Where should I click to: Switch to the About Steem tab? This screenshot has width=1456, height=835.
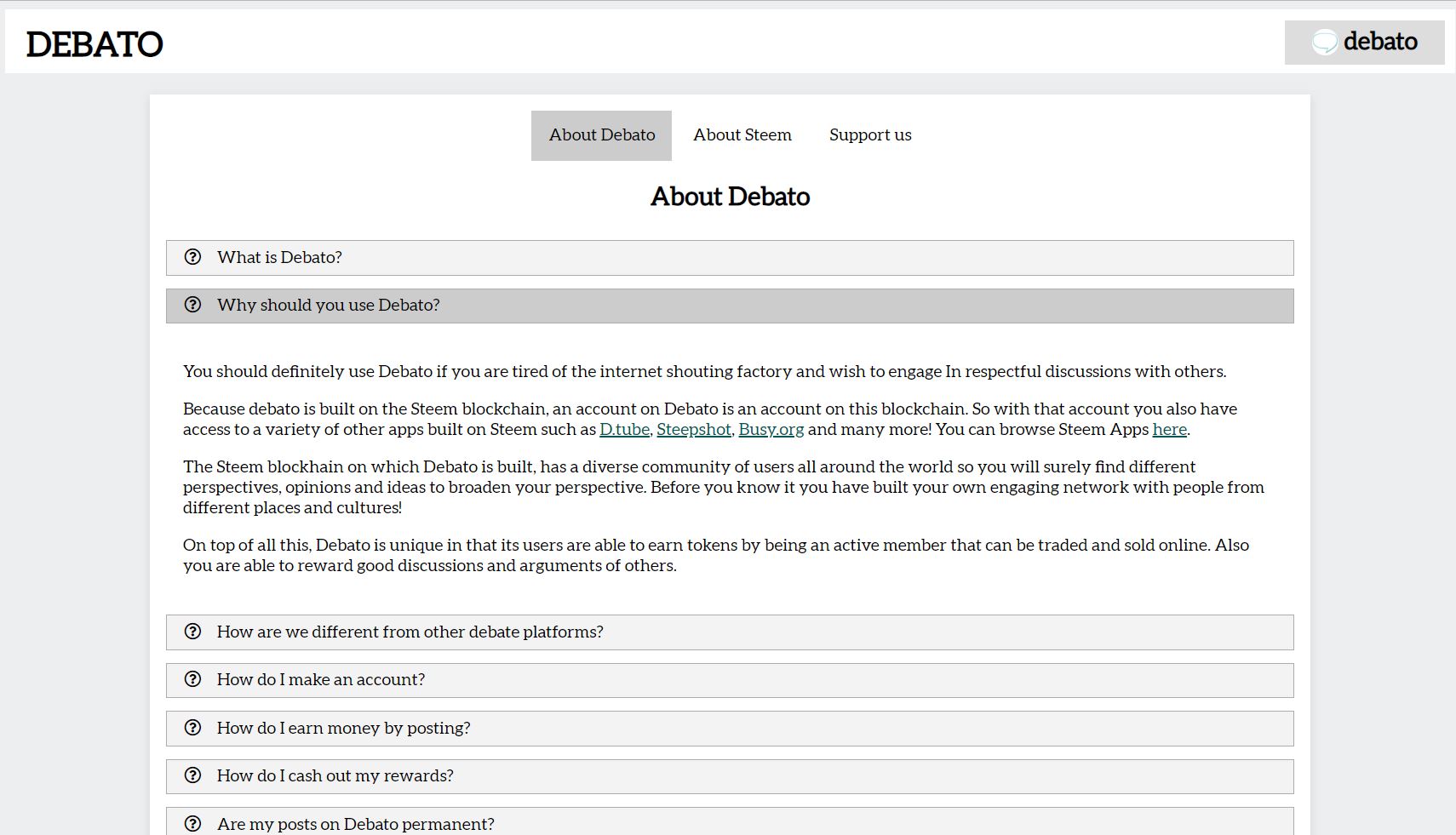[x=742, y=135]
